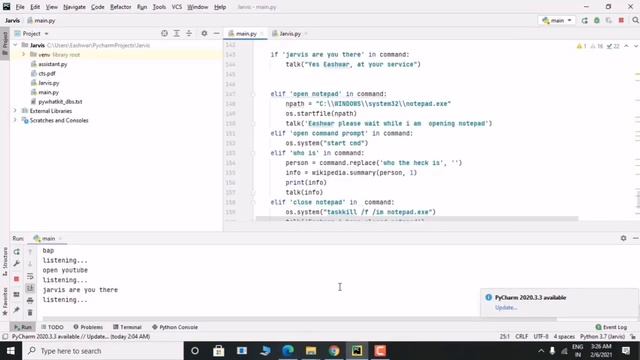
Task: Change the CRLF line separator in the status bar
Action: (x=521, y=337)
